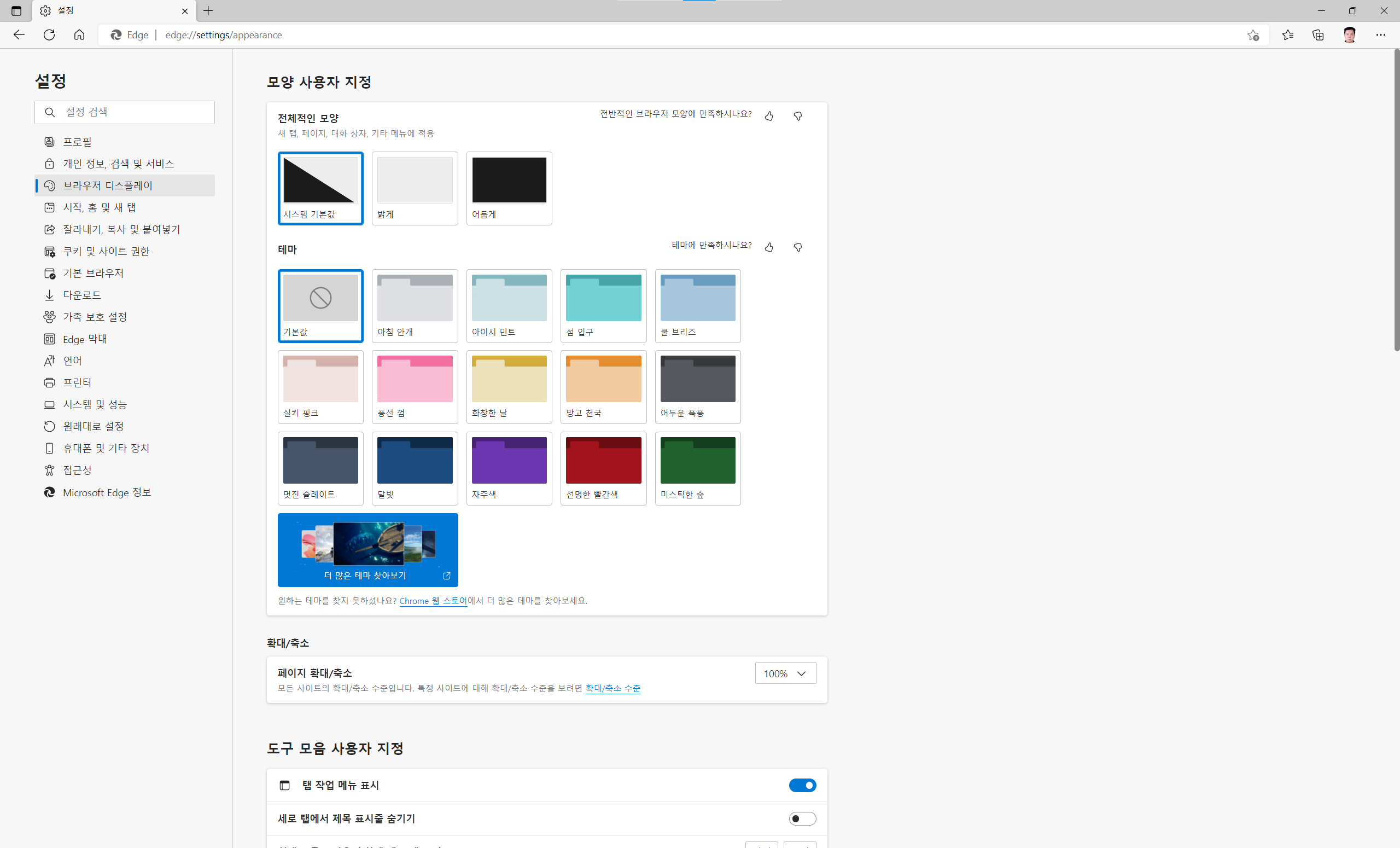Open the Settings and more ellipsis menu

point(1381,35)
